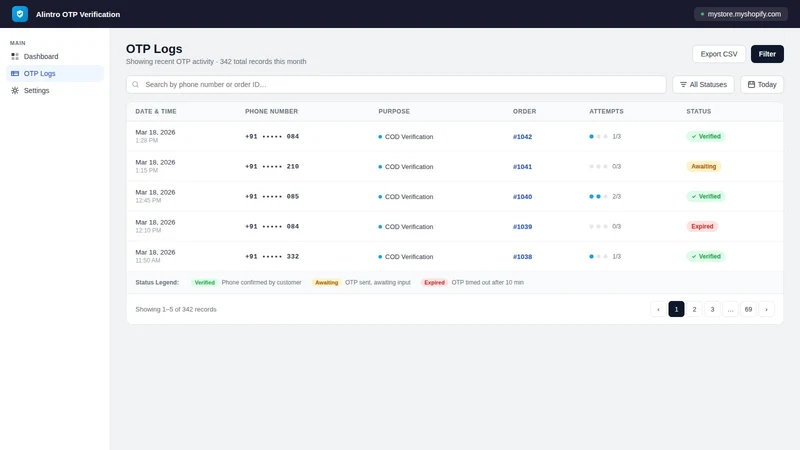Click the 11:50 AM row date cell
Screen dimensions: 800x450
pos(155,256)
